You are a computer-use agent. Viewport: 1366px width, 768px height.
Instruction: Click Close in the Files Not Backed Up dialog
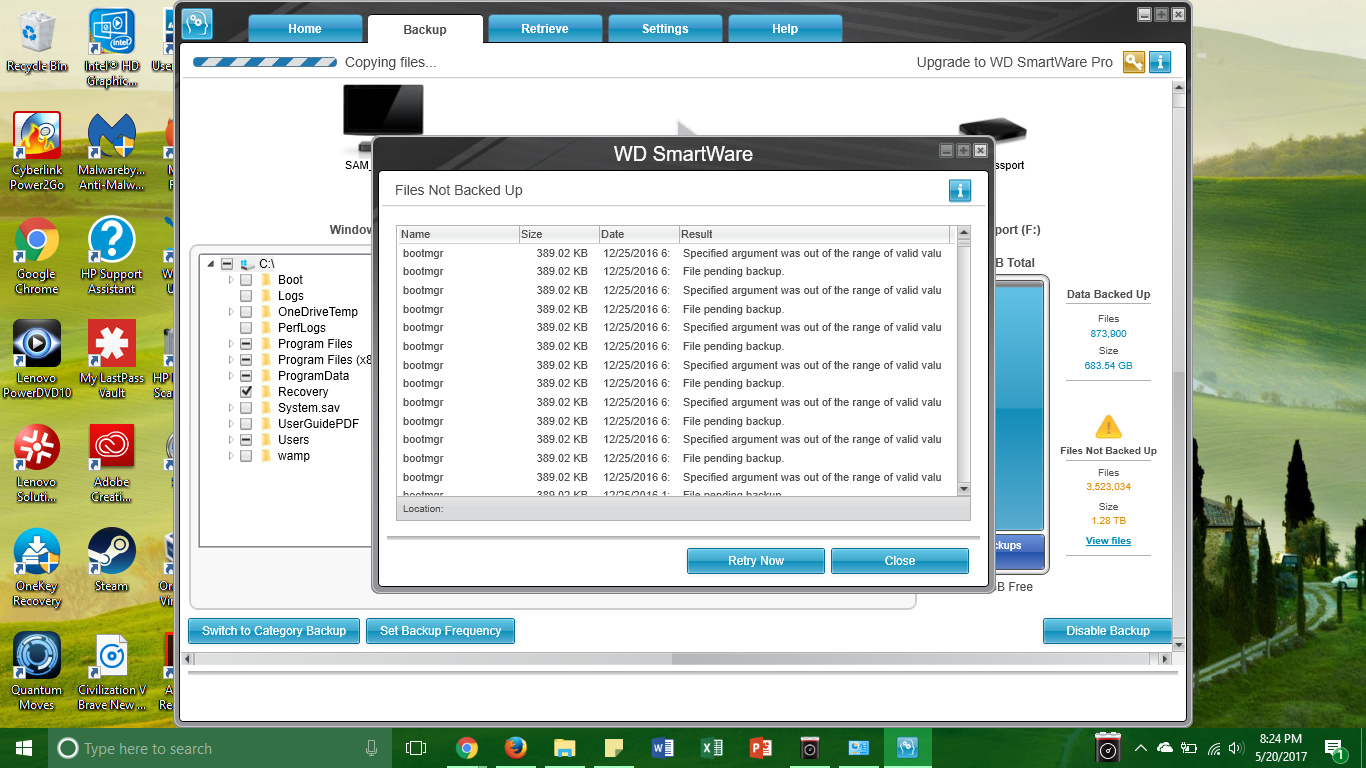(900, 561)
